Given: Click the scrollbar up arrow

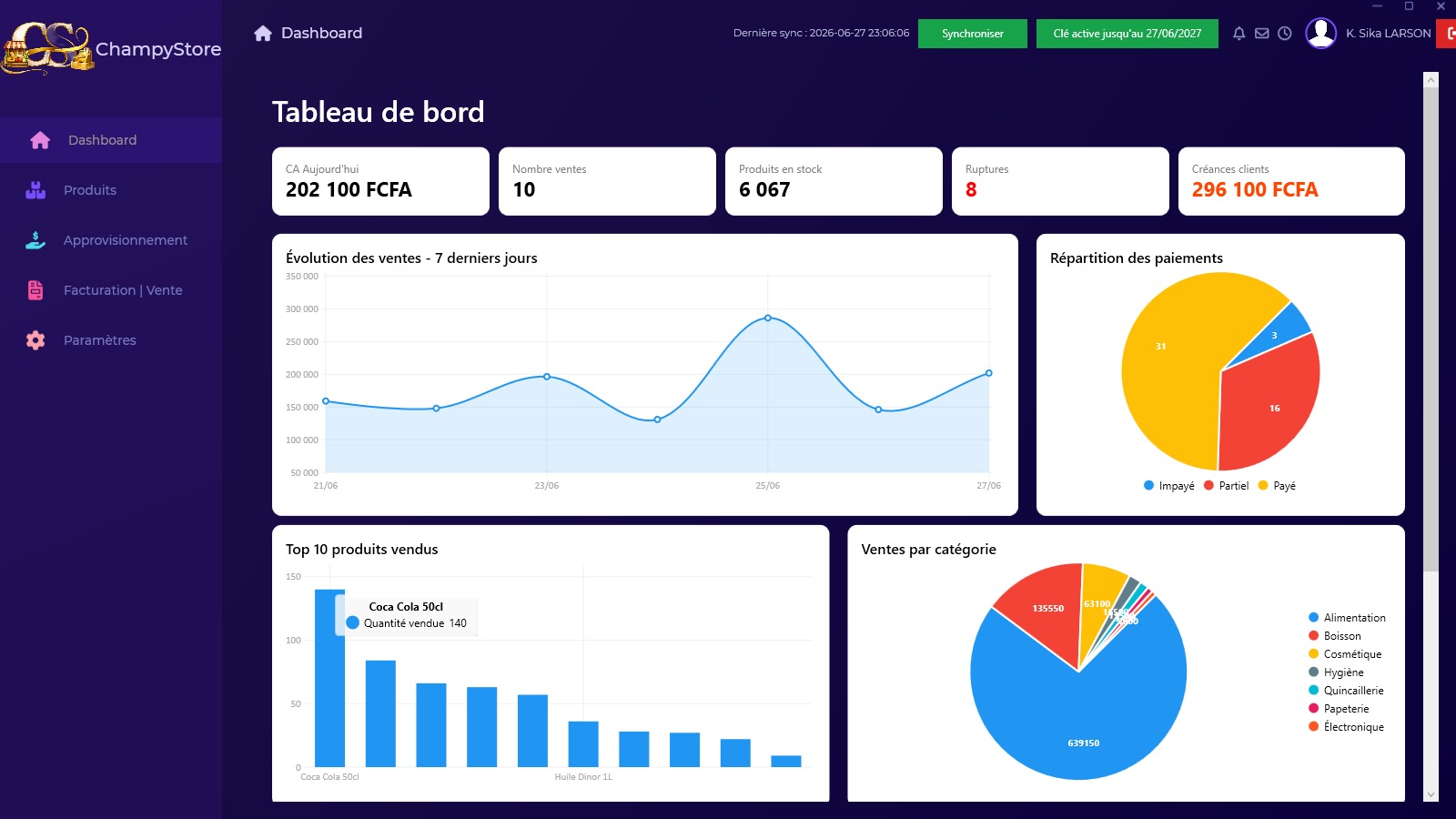Looking at the screenshot, I should coord(1431,80).
